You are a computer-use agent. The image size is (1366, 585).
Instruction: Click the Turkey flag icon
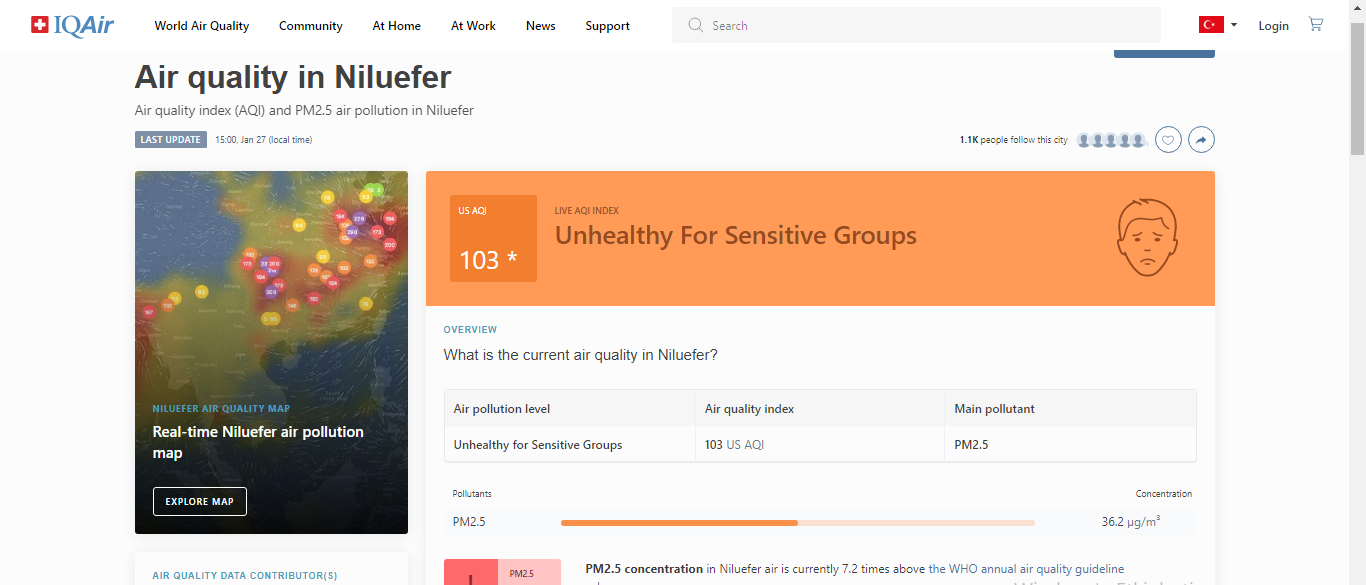point(1211,25)
